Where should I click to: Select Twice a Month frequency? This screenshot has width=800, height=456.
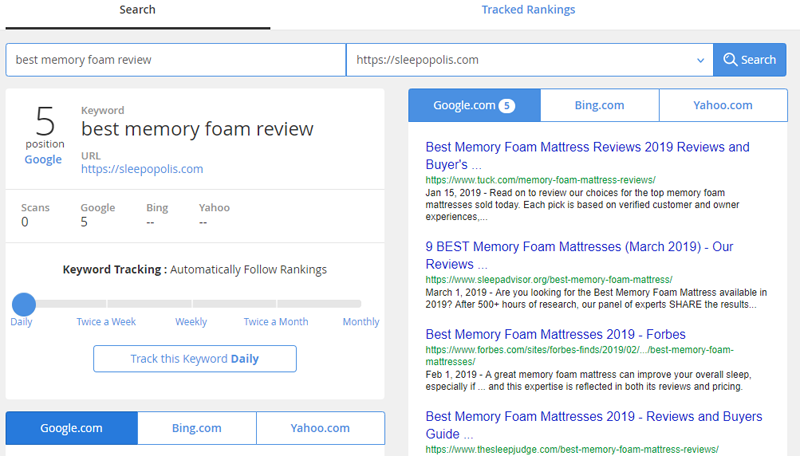[x=276, y=322]
